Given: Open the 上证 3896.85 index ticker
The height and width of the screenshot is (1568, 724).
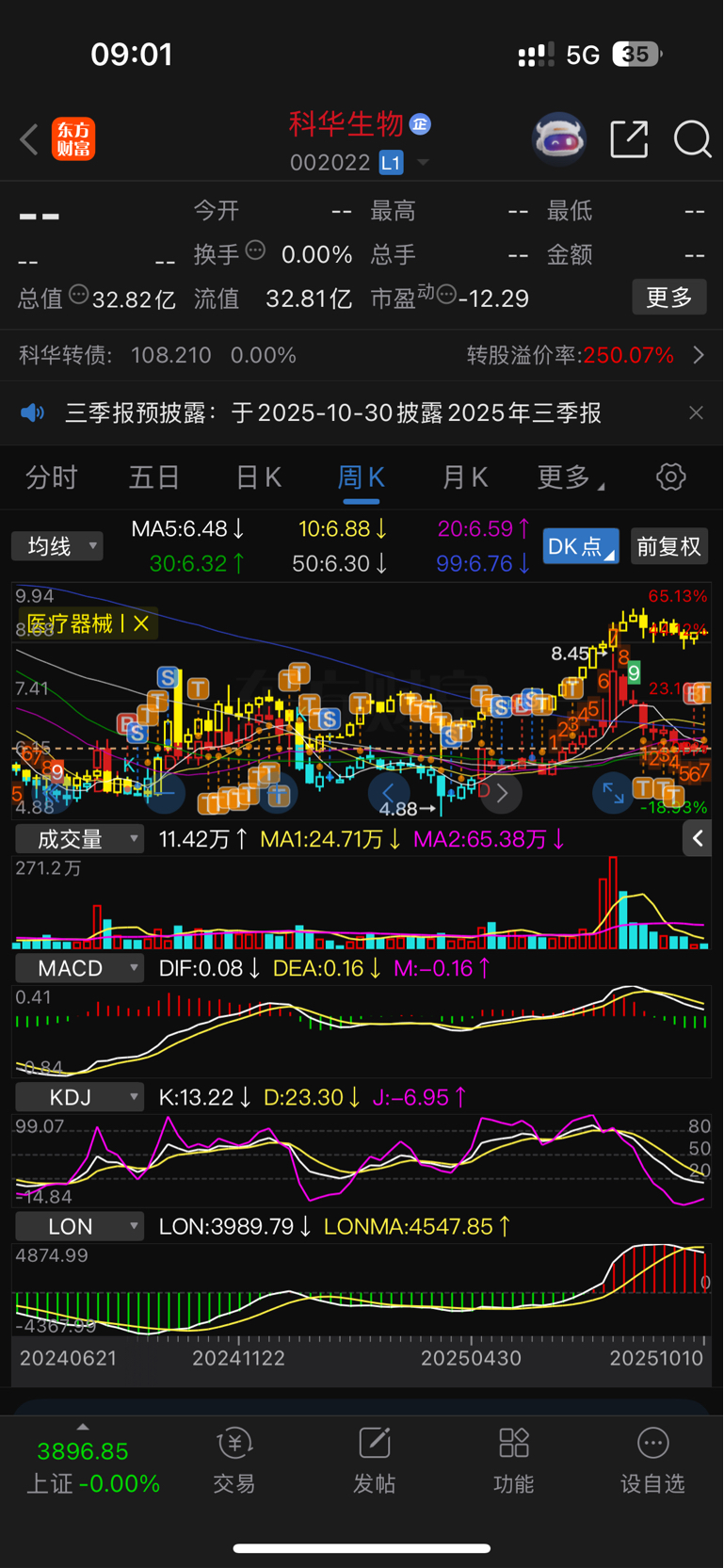Looking at the screenshot, I should (92, 1466).
